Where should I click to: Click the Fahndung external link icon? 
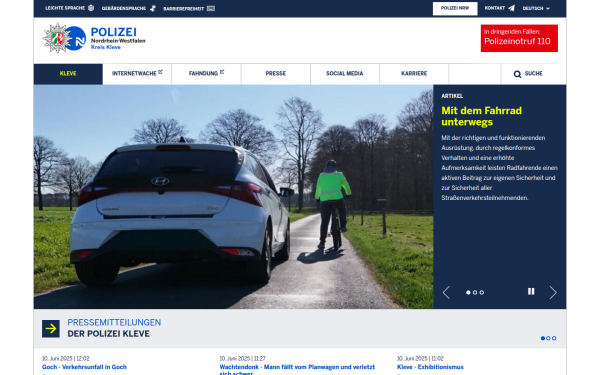click(x=222, y=72)
